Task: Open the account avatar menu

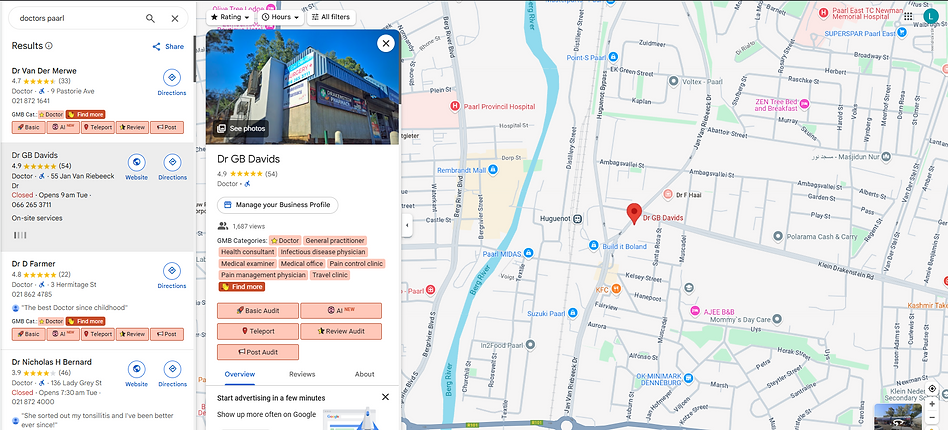Action: pyautogui.click(x=931, y=17)
